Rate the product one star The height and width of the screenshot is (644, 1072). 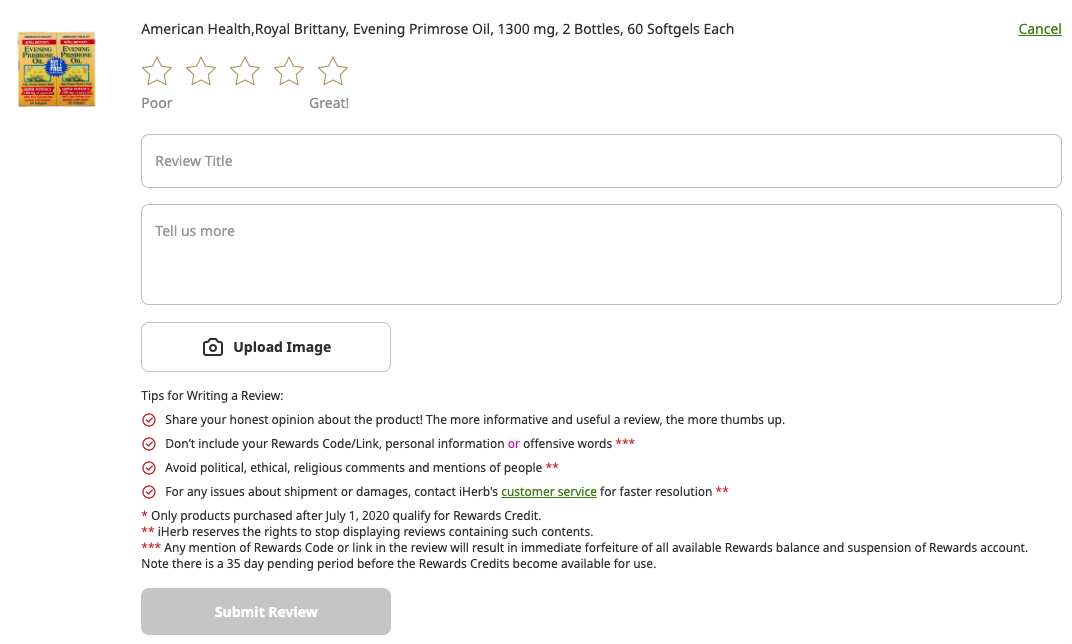157,71
